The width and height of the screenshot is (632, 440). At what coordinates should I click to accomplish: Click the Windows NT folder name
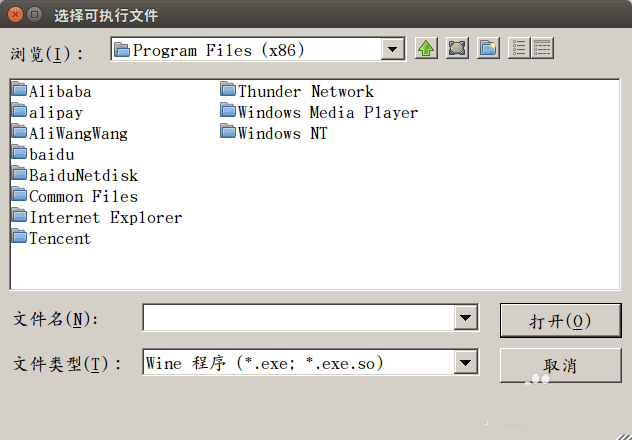click(283, 133)
